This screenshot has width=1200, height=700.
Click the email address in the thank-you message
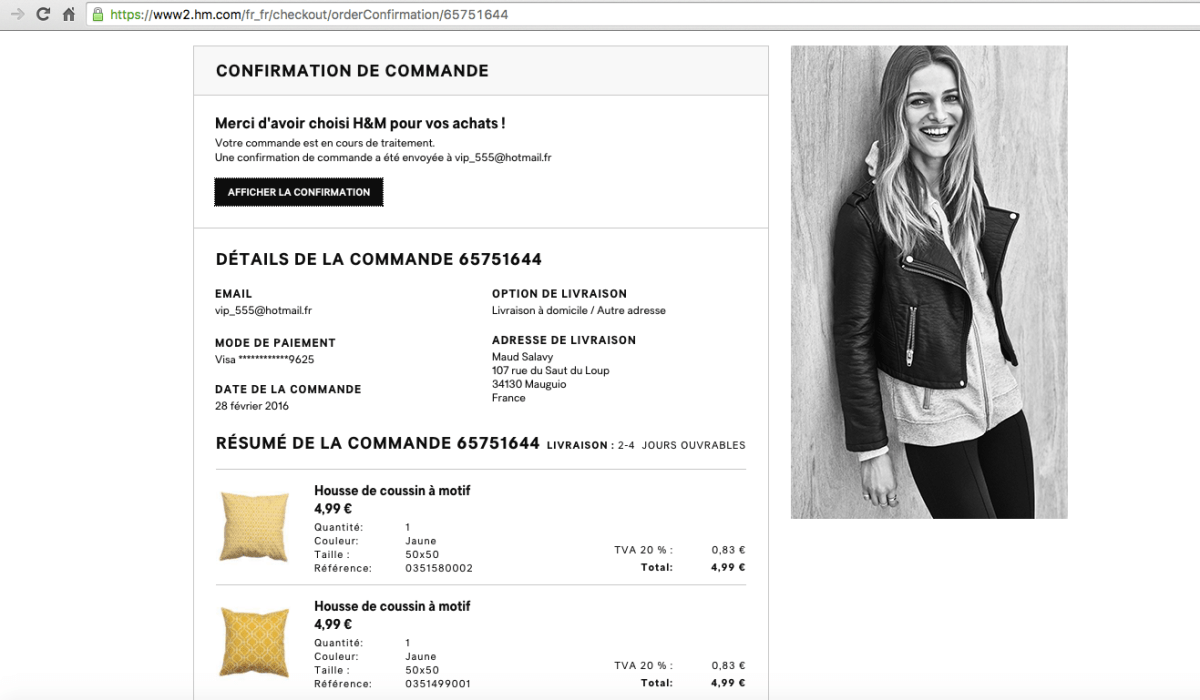(503, 158)
